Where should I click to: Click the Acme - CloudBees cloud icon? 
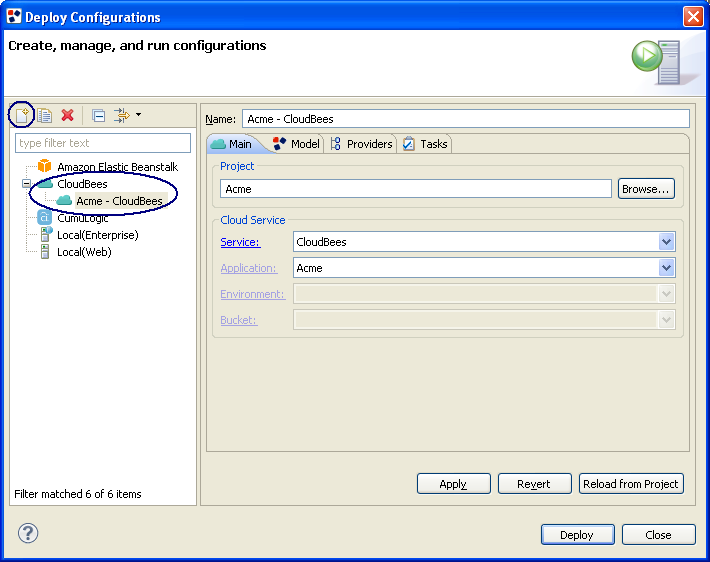(x=64, y=201)
